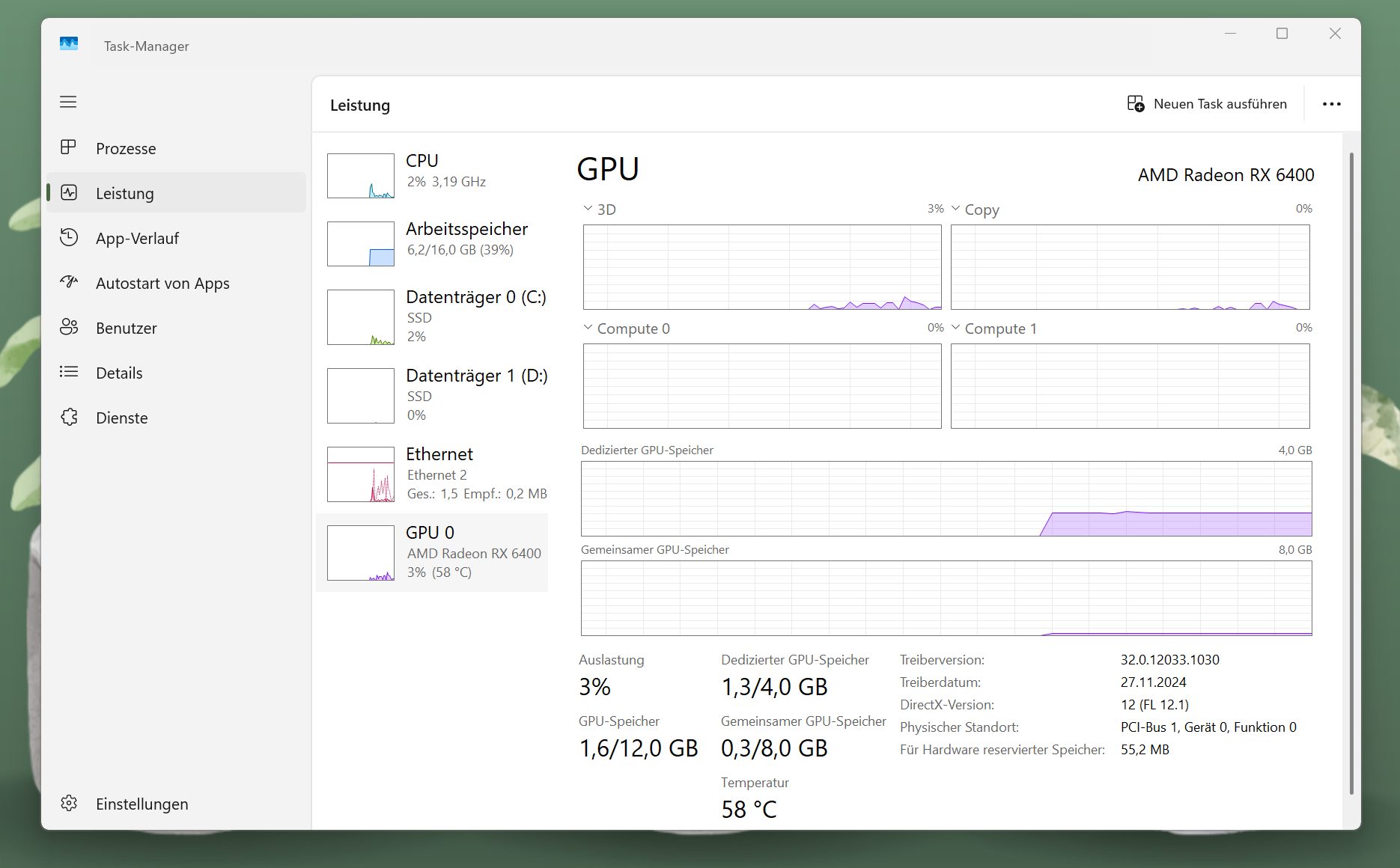The height and width of the screenshot is (868, 1400).
Task: Click Neuen Task ausführen button
Action: click(1207, 104)
